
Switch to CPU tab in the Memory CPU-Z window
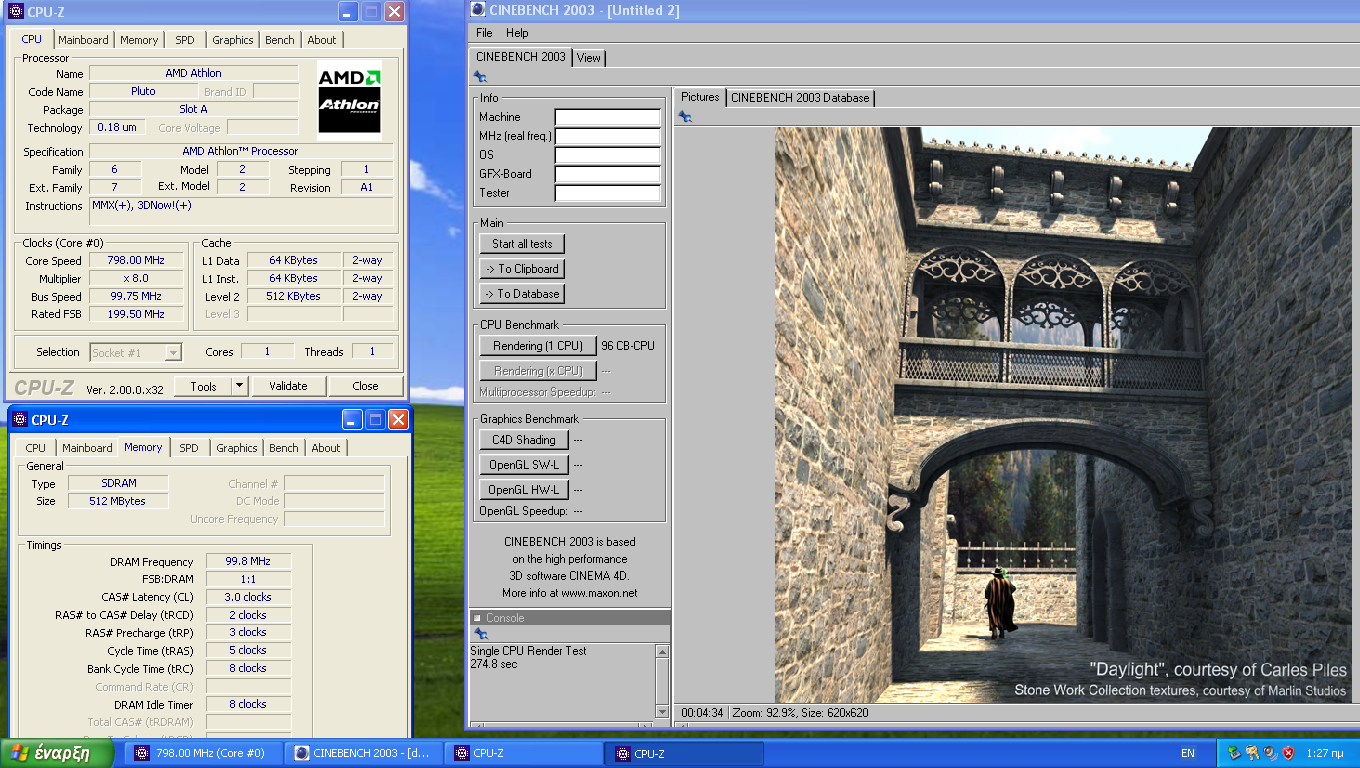coord(35,448)
